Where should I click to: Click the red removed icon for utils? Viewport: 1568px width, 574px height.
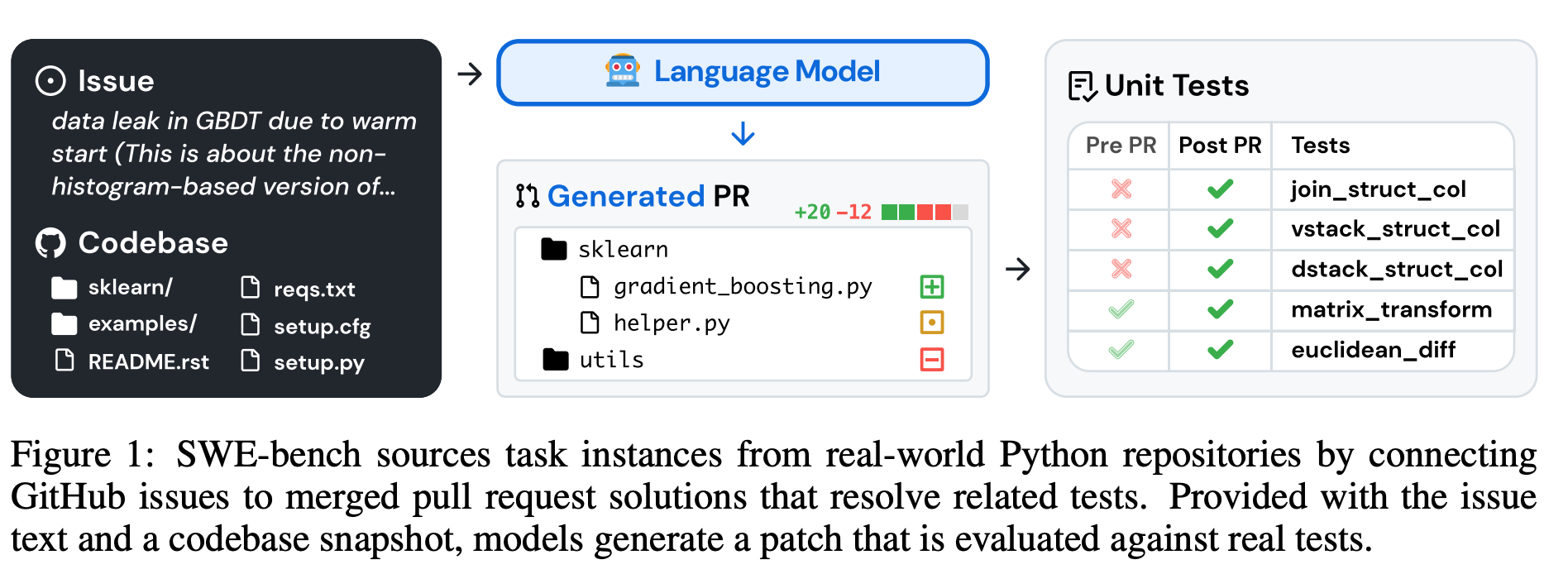tap(932, 359)
